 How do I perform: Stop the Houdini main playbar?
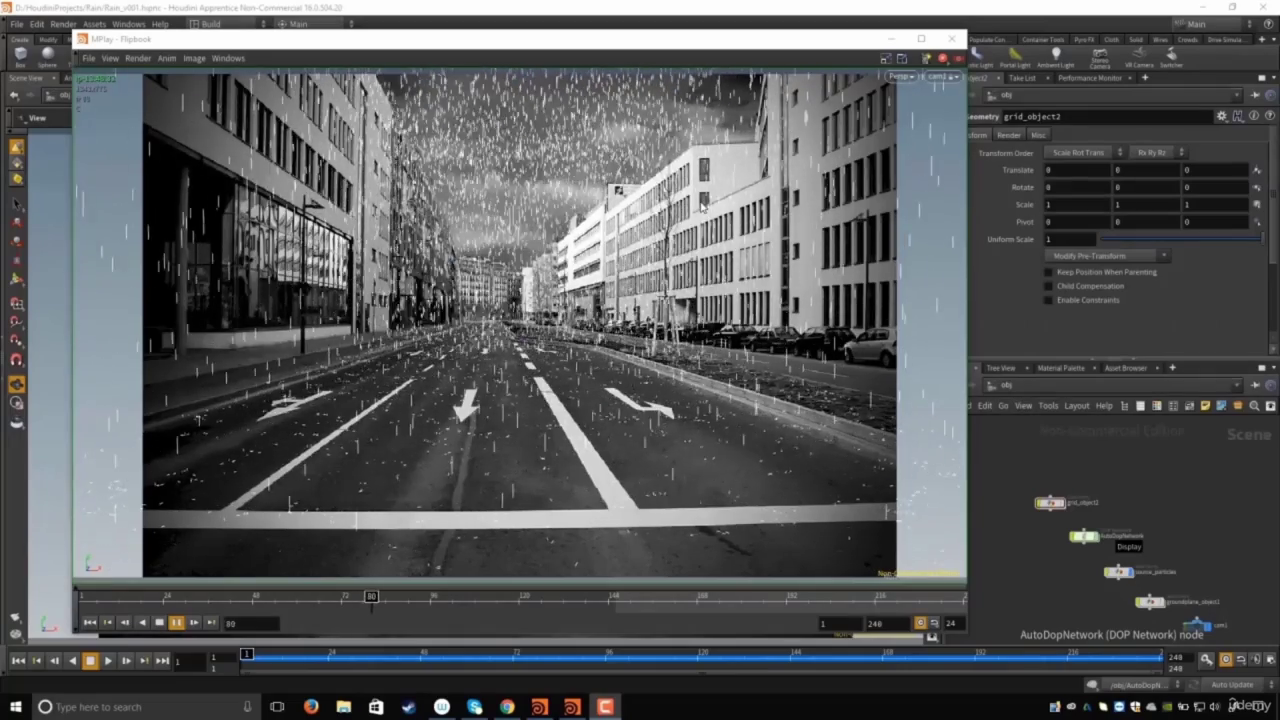click(90, 660)
